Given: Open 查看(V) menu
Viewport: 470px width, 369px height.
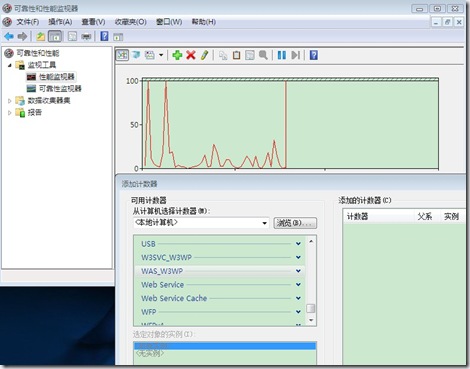Looking at the screenshot, I should (93, 22).
